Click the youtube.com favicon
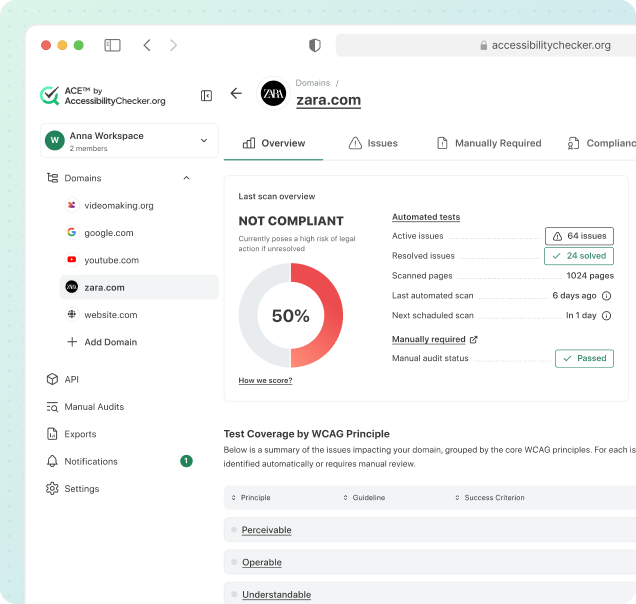Image resolution: width=636 pixels, height=604 pixels. pos(72,260)
